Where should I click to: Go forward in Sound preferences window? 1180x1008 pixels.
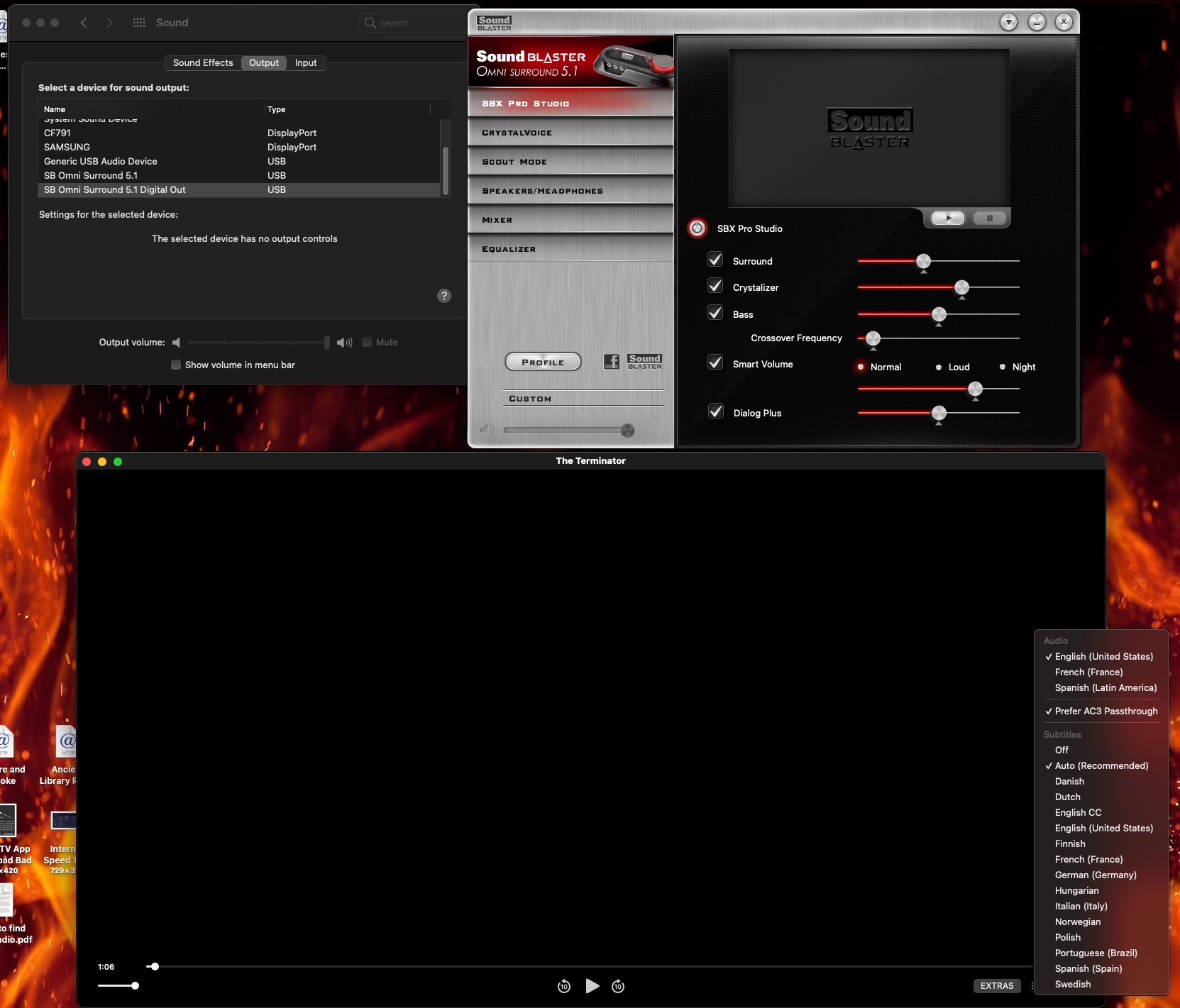click(x=109, y=23)
